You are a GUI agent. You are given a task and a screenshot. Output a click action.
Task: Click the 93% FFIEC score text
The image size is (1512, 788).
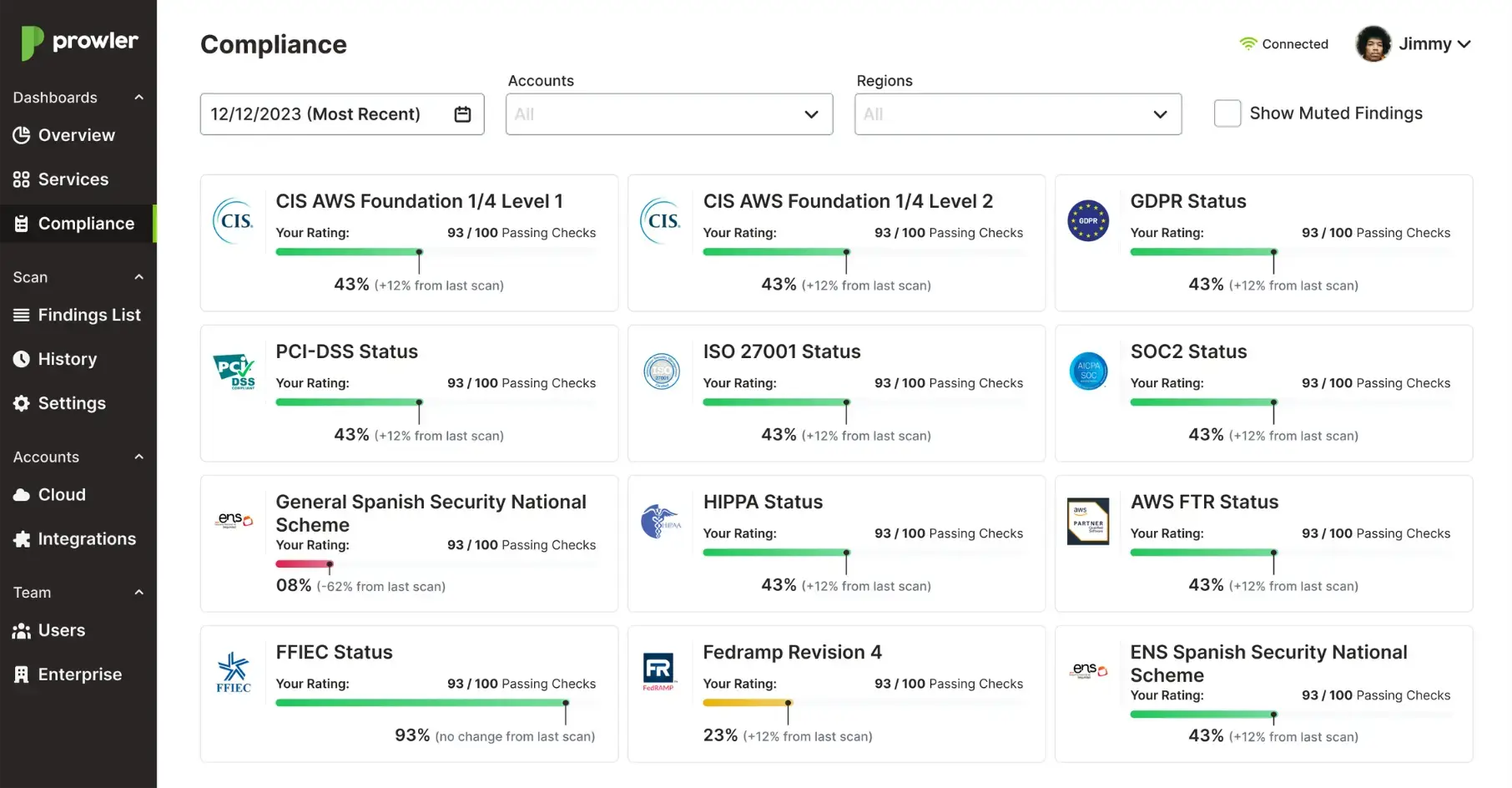[412, 735]
